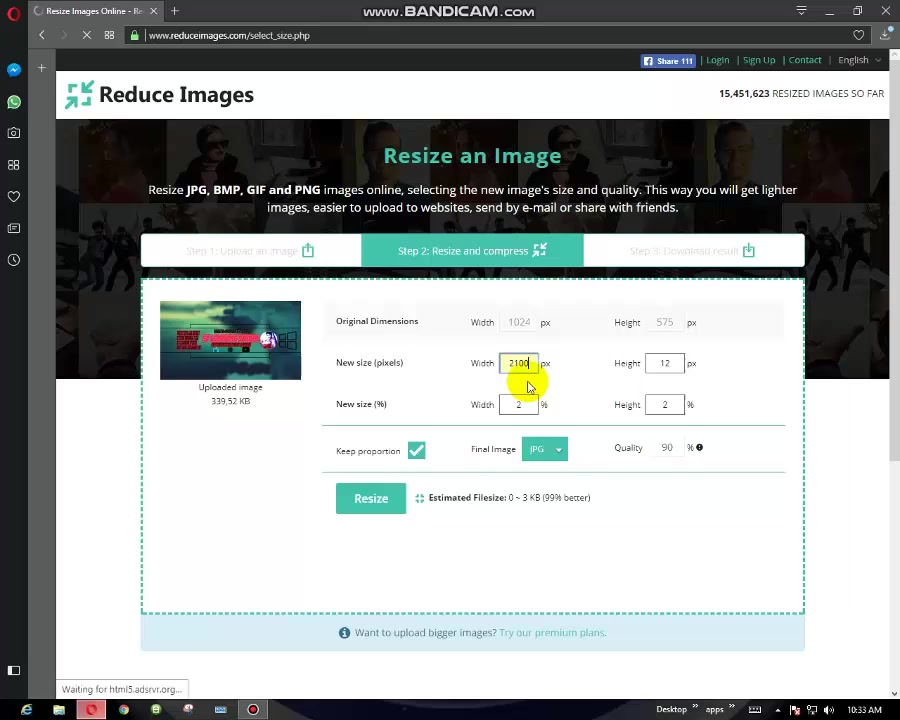
Task: Click the volume icon in the system tray
Action: (829, 710)
